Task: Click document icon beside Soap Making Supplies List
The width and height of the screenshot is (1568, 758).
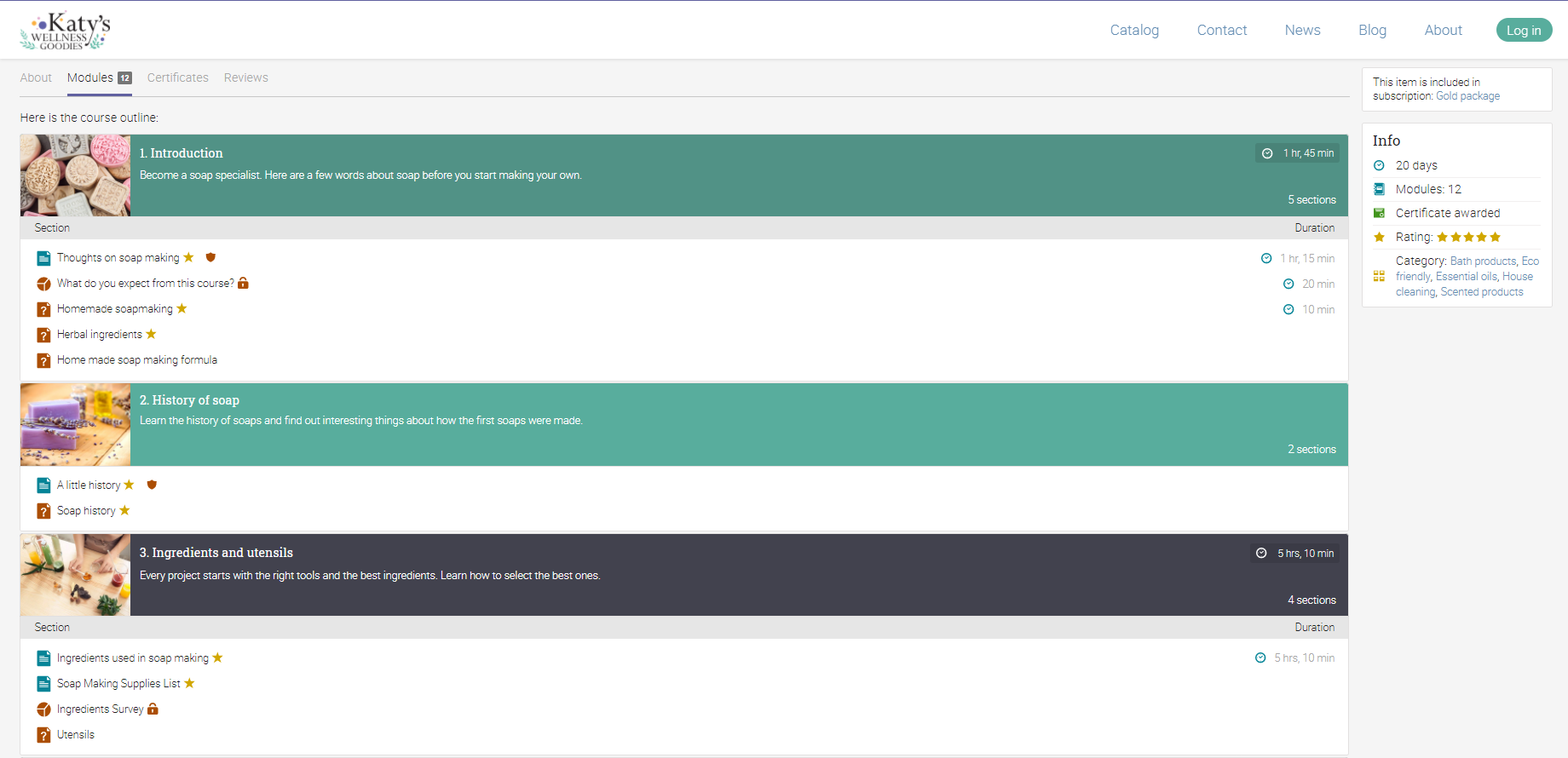Action: 43,684
